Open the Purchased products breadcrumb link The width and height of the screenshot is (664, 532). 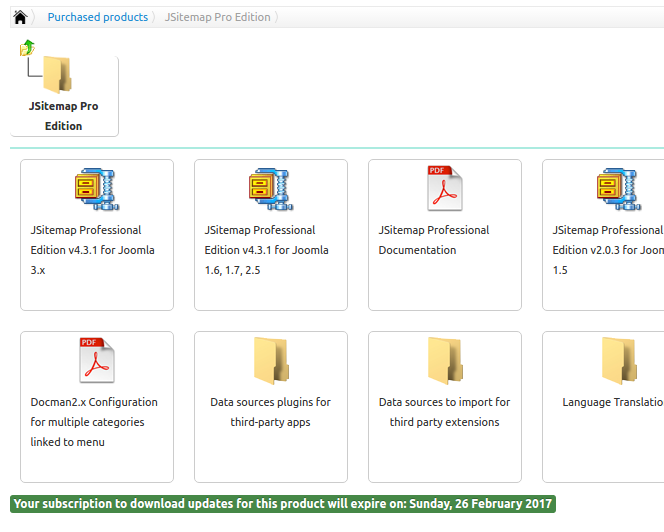pos(98,17)
